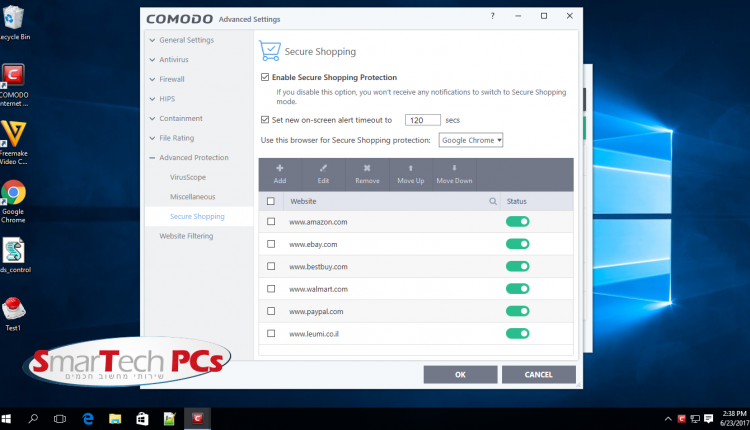Viewport: 750px width, 430px height.
Task: Check the www.walmart.com row checkbox
Action: pyautogui.click(x=271, y=289)
